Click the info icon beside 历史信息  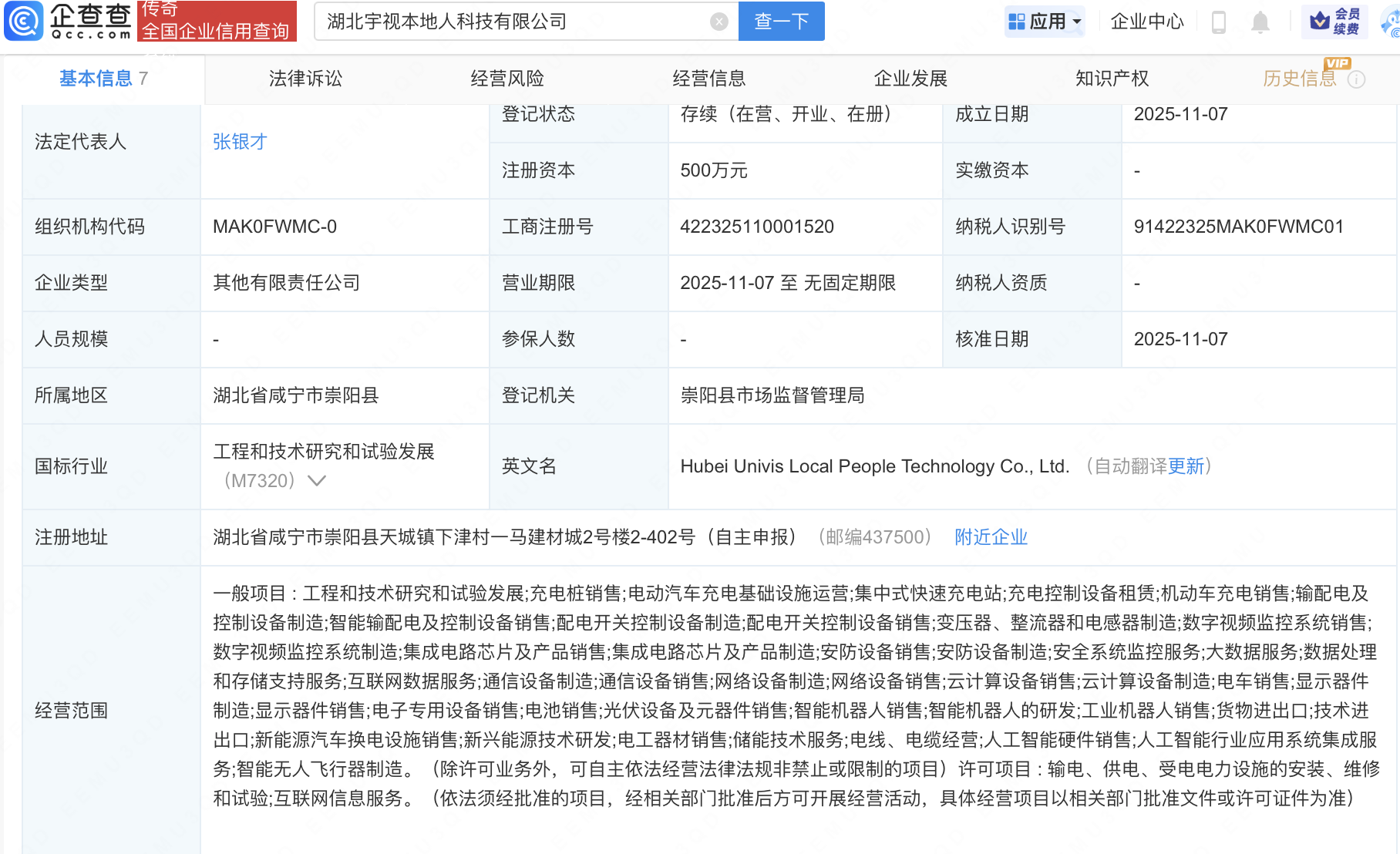pyautogui.click(x=1356, y=79)
